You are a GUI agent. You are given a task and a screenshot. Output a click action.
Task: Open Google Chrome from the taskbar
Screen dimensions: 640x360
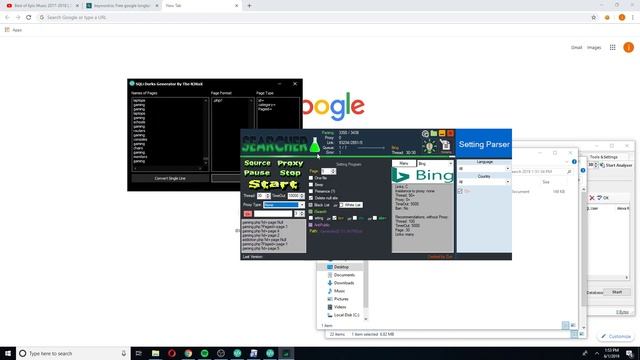point(188,353)
